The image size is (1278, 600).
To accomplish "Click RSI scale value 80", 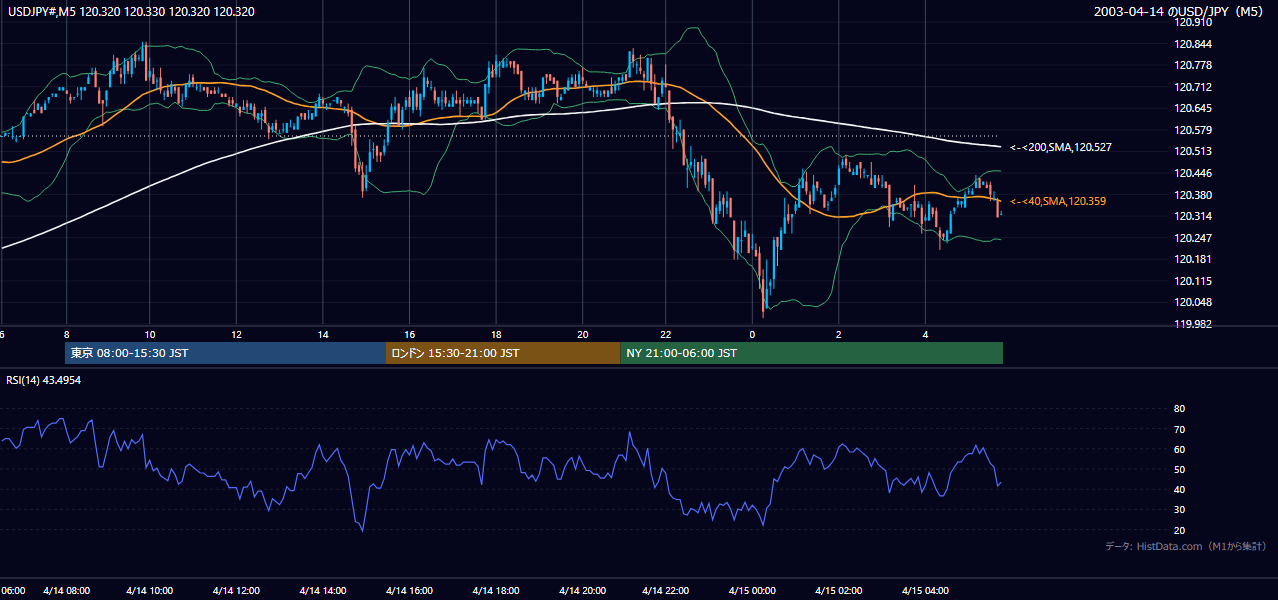I will point(1179,409).
